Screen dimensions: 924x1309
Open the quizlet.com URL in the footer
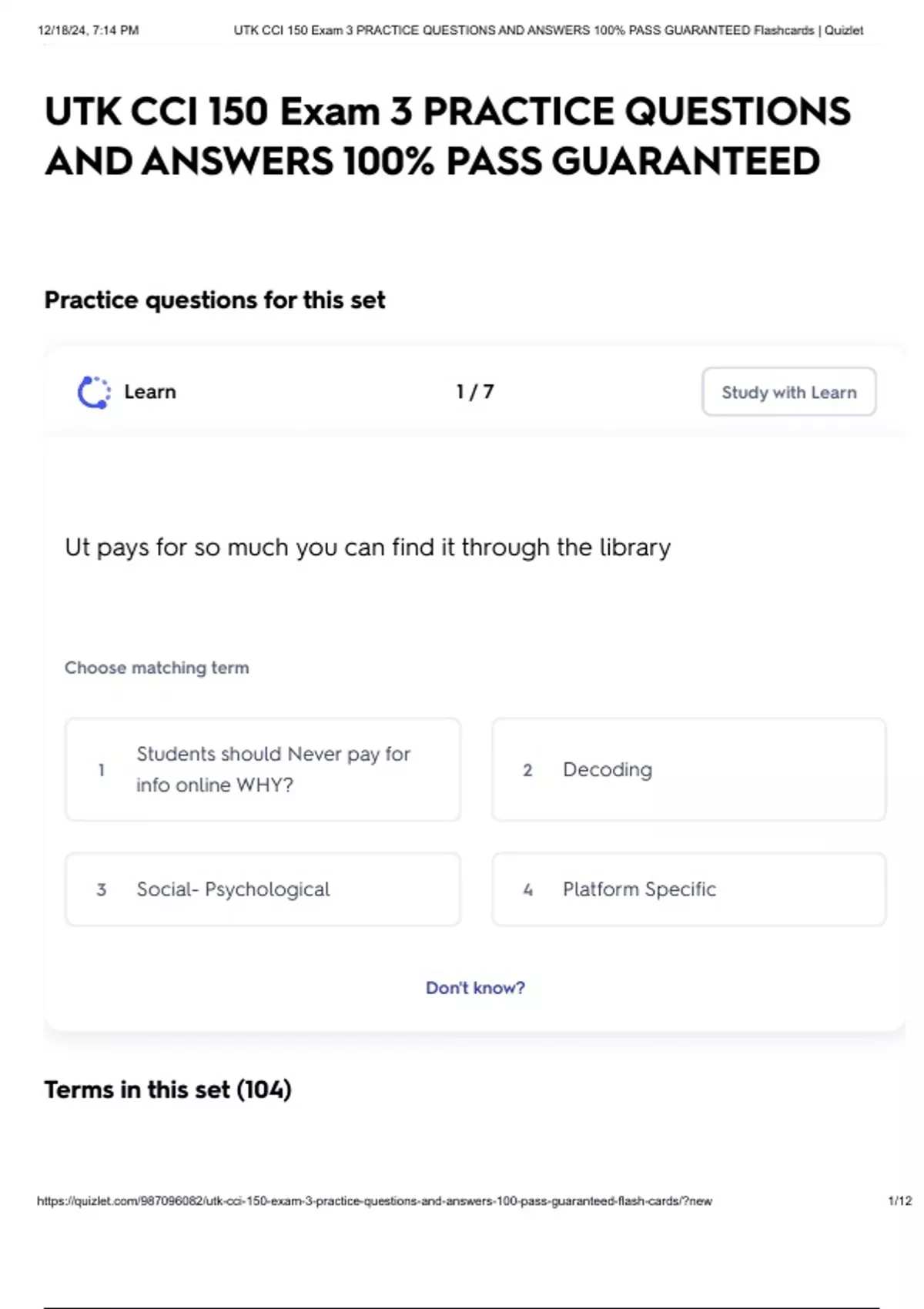pos(374,1200)
